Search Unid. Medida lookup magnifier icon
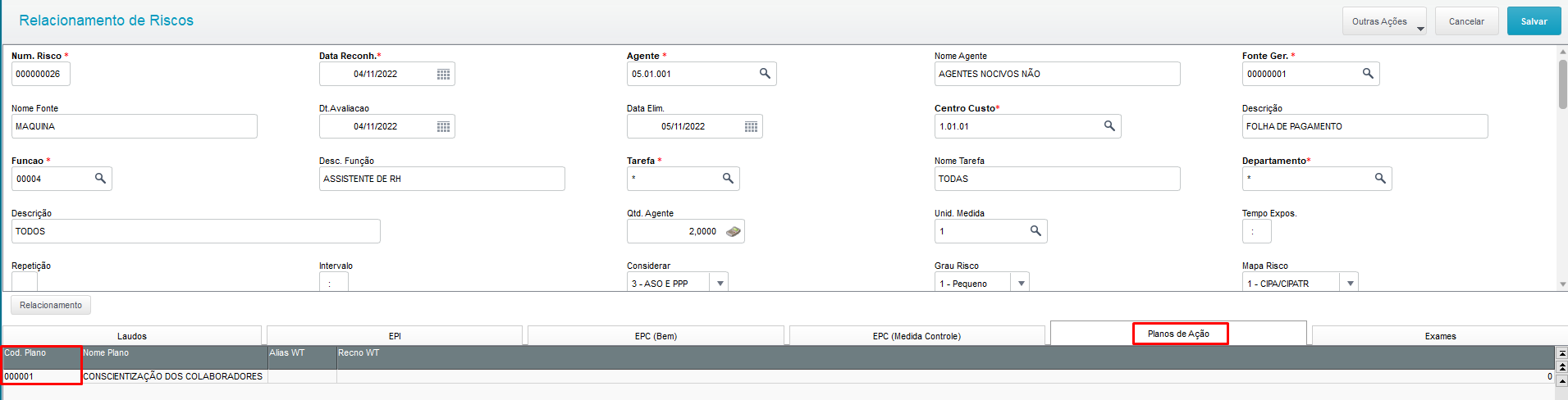 1035,231
